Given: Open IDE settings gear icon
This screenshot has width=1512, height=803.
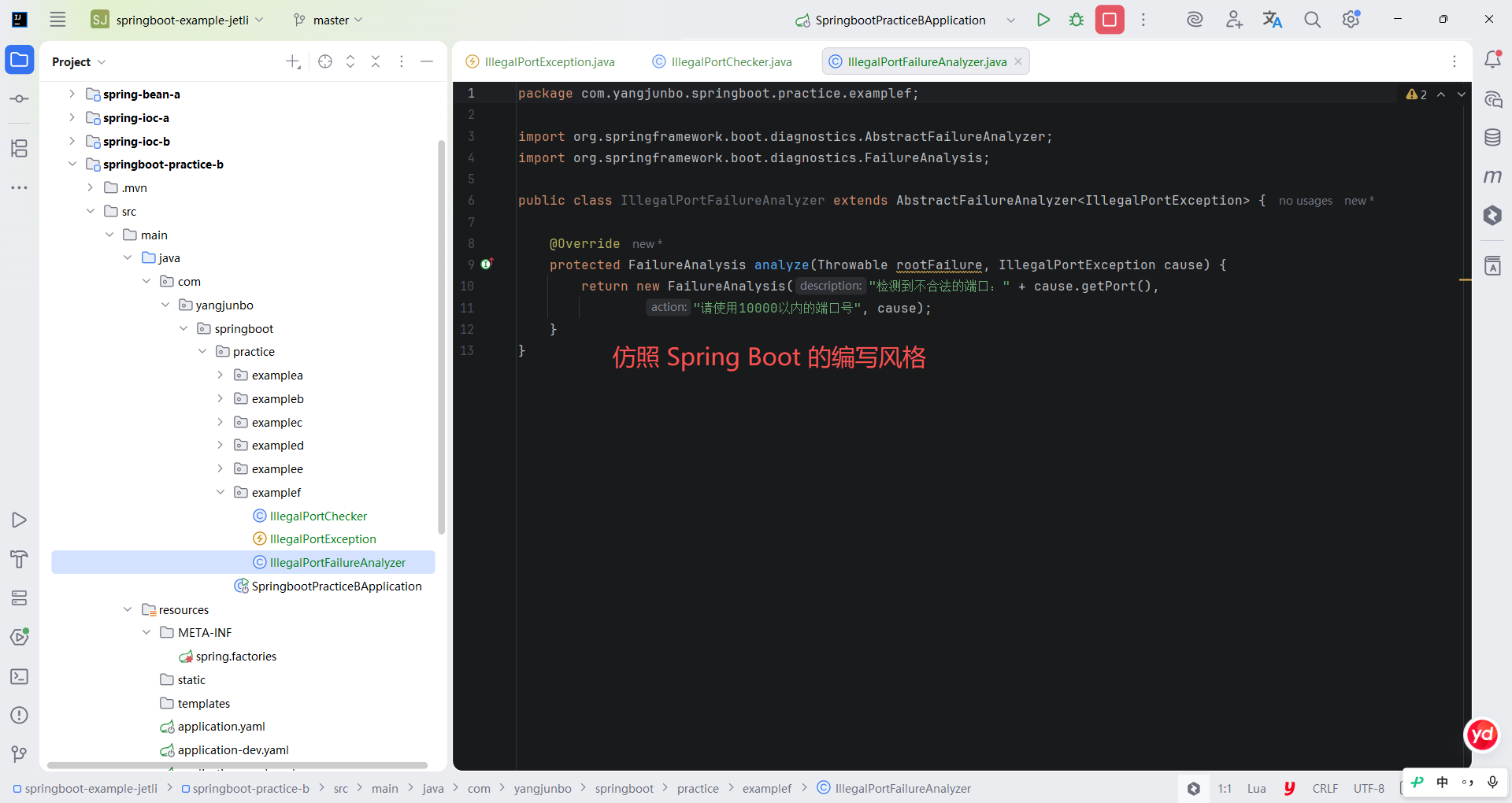Looking at the screenshot, I should point(1351,20).
